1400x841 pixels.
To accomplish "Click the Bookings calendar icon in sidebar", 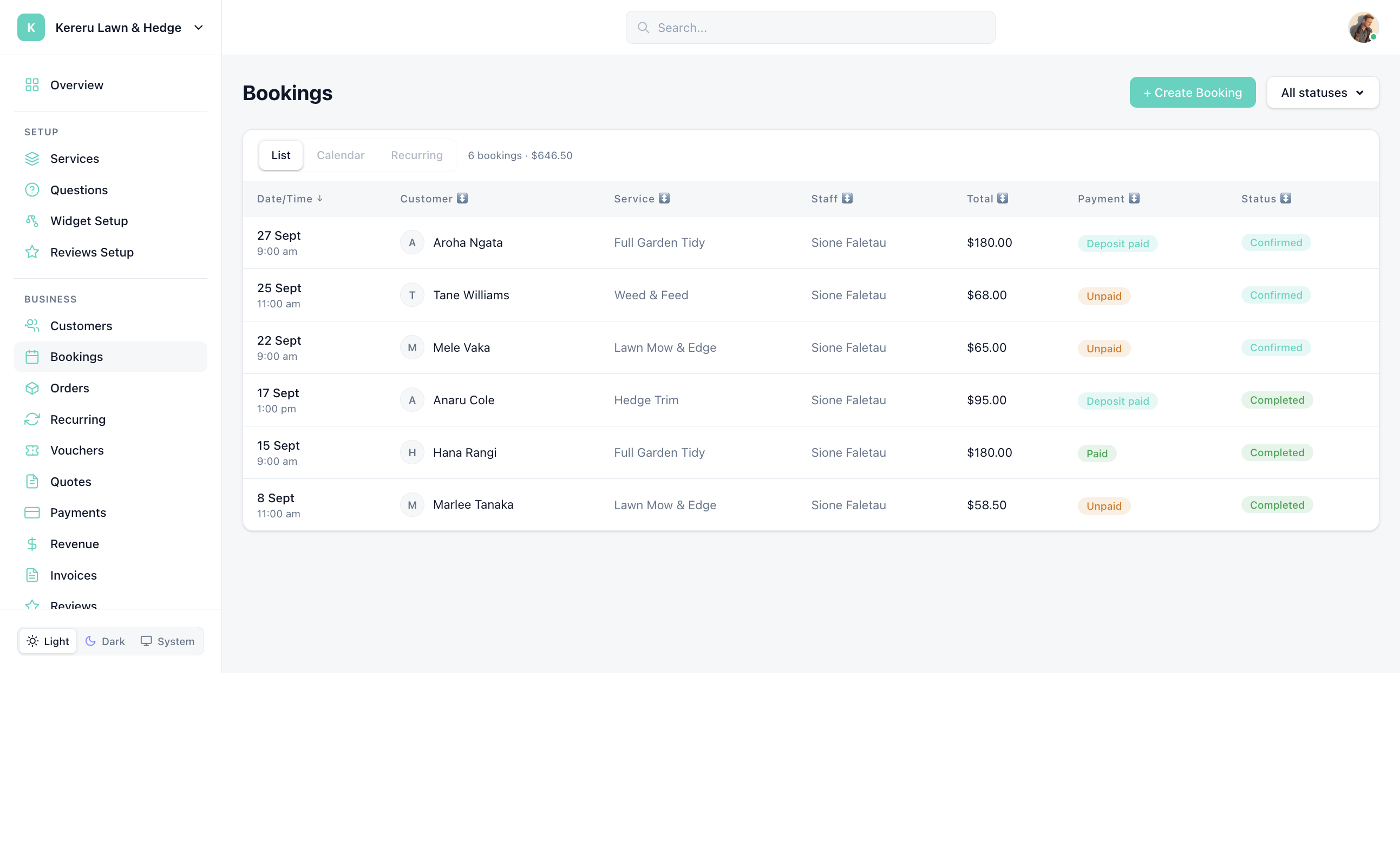I will point(32,357).
